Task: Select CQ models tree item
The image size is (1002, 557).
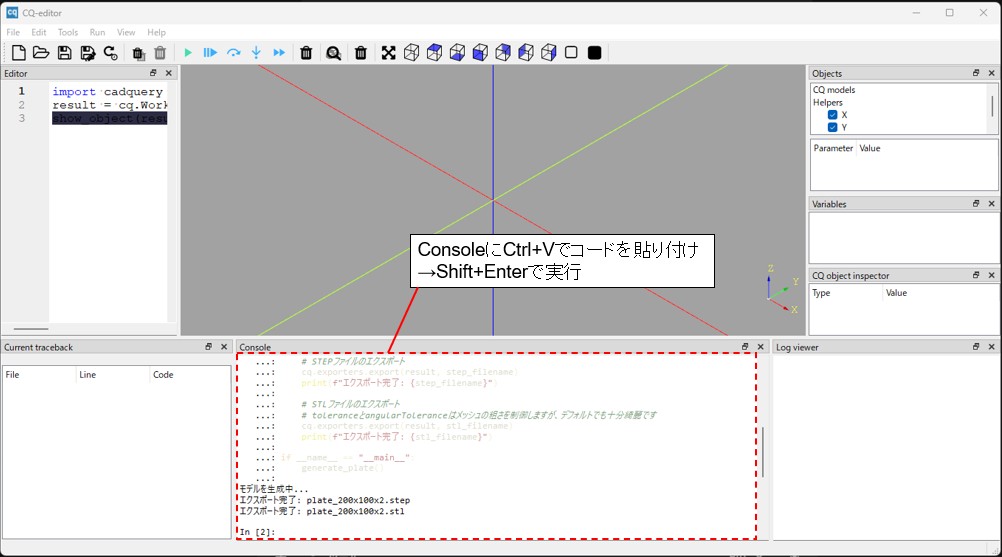Action: [833, 90]
